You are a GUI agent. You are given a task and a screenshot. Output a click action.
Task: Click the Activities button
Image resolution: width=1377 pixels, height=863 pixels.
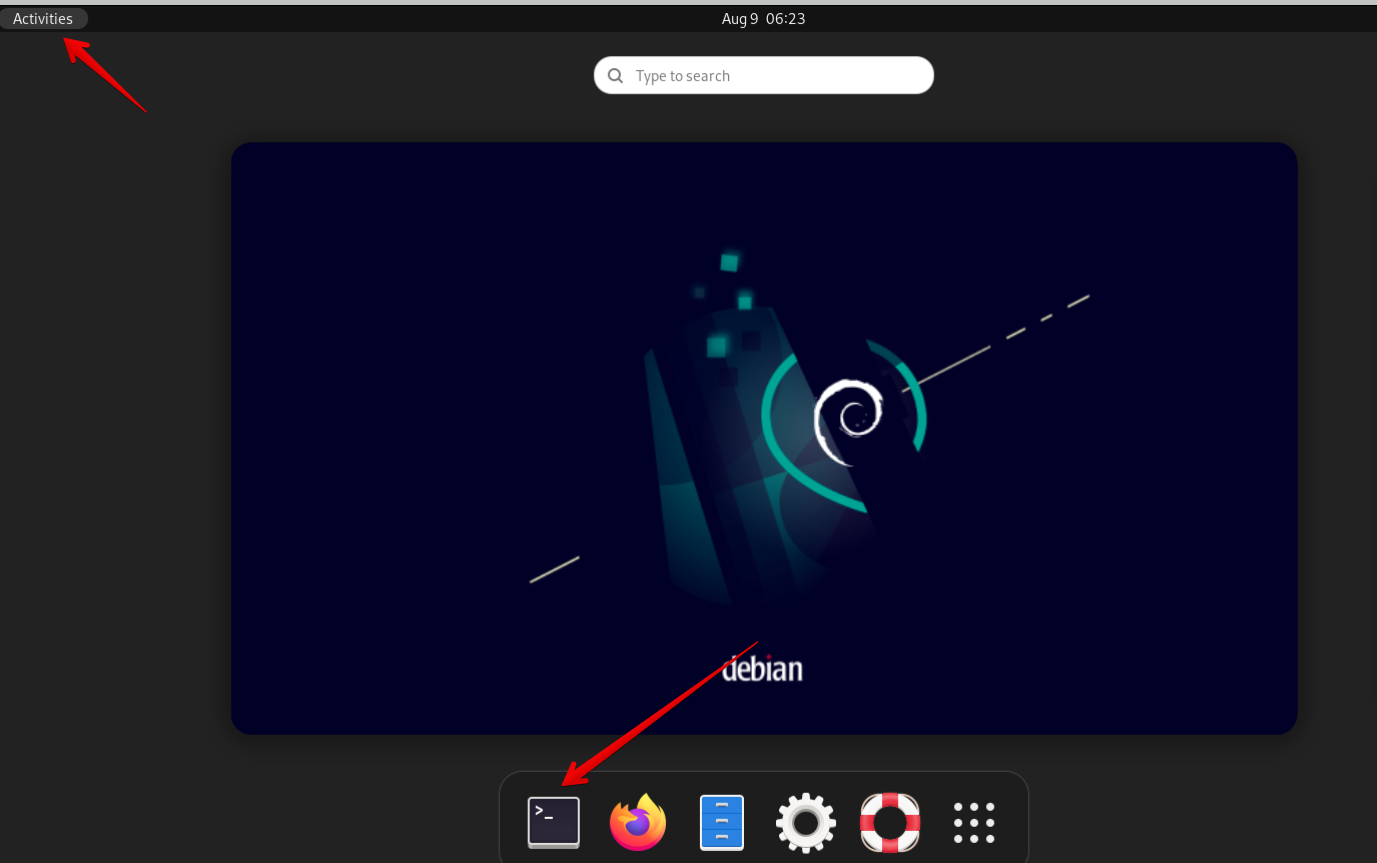pos(43,19)
